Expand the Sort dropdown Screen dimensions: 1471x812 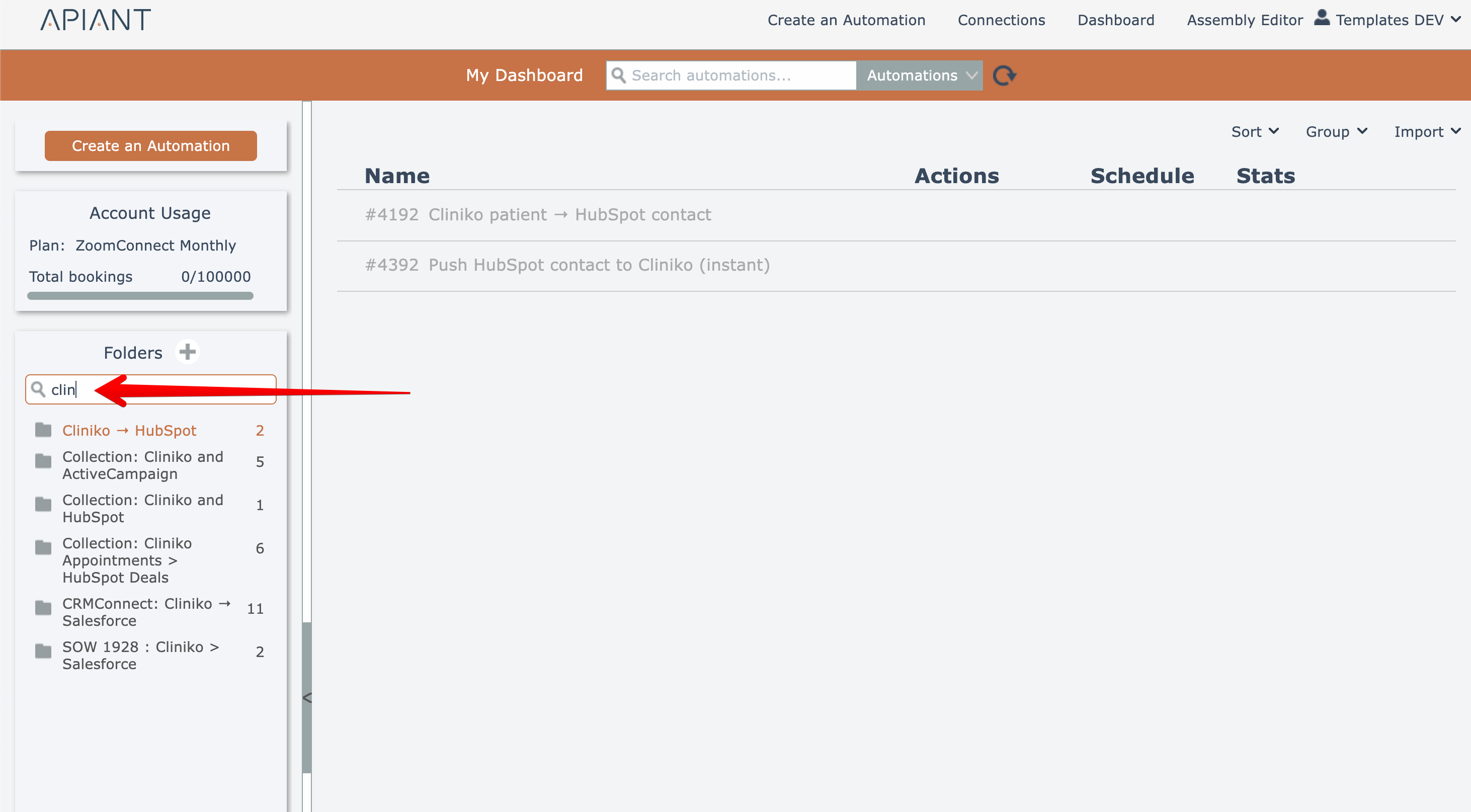(x=1255, y=132)
